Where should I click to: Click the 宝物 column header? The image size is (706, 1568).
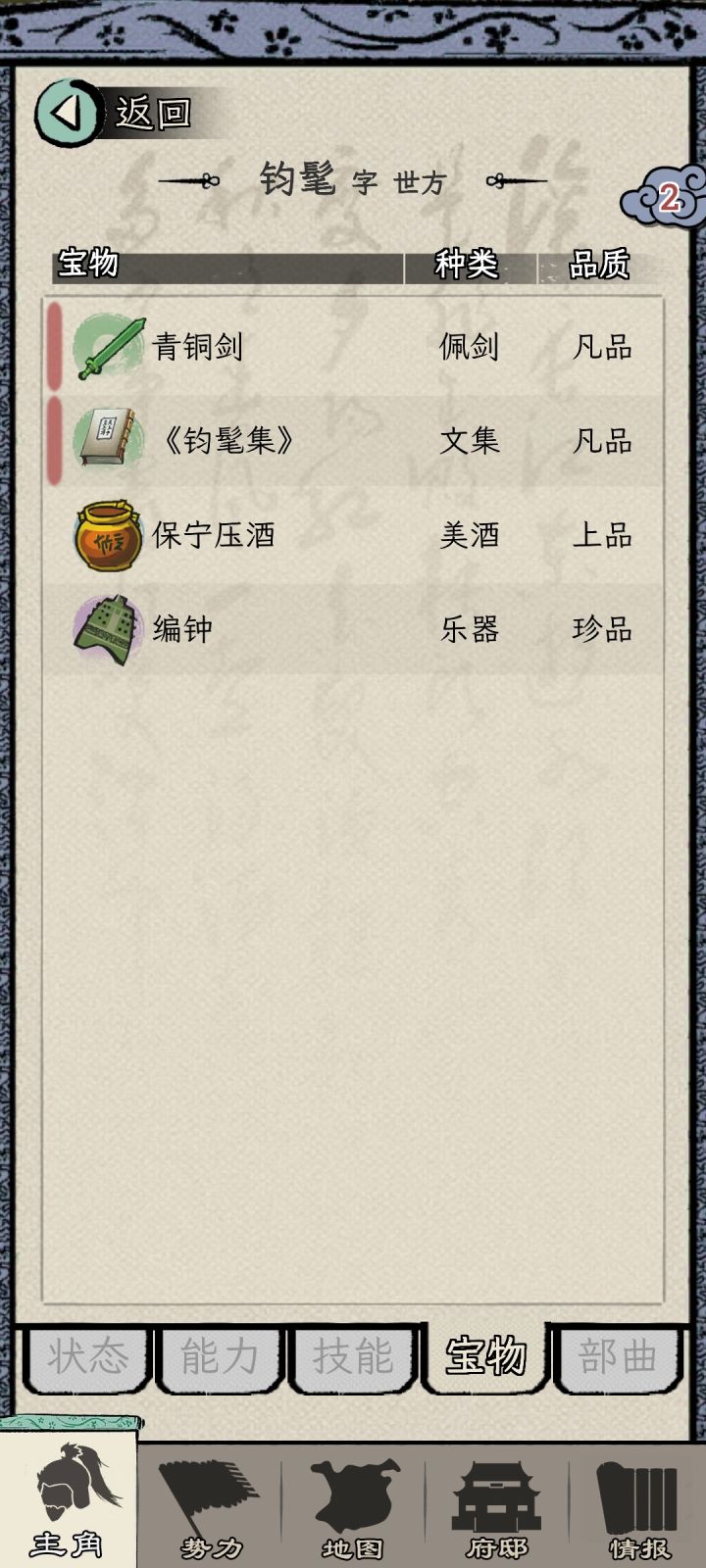point(88,263)
